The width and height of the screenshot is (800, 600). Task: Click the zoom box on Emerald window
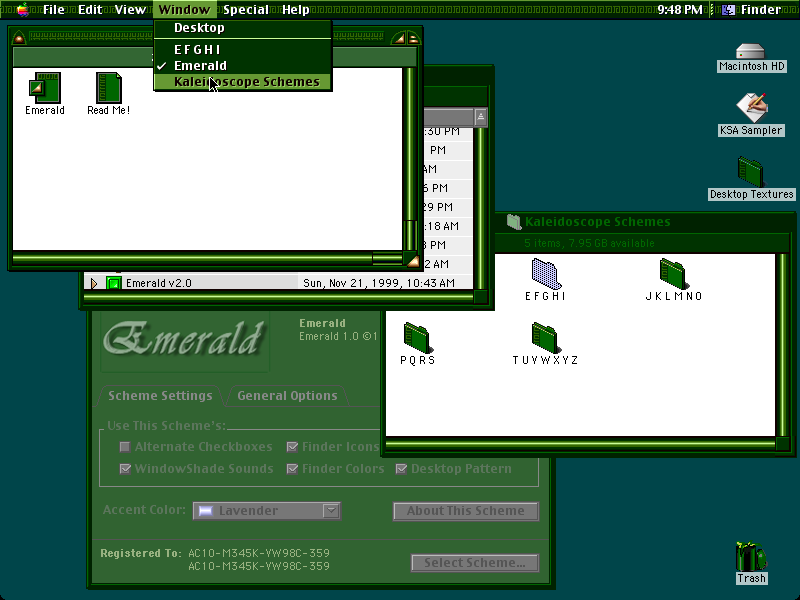point(397,38)
